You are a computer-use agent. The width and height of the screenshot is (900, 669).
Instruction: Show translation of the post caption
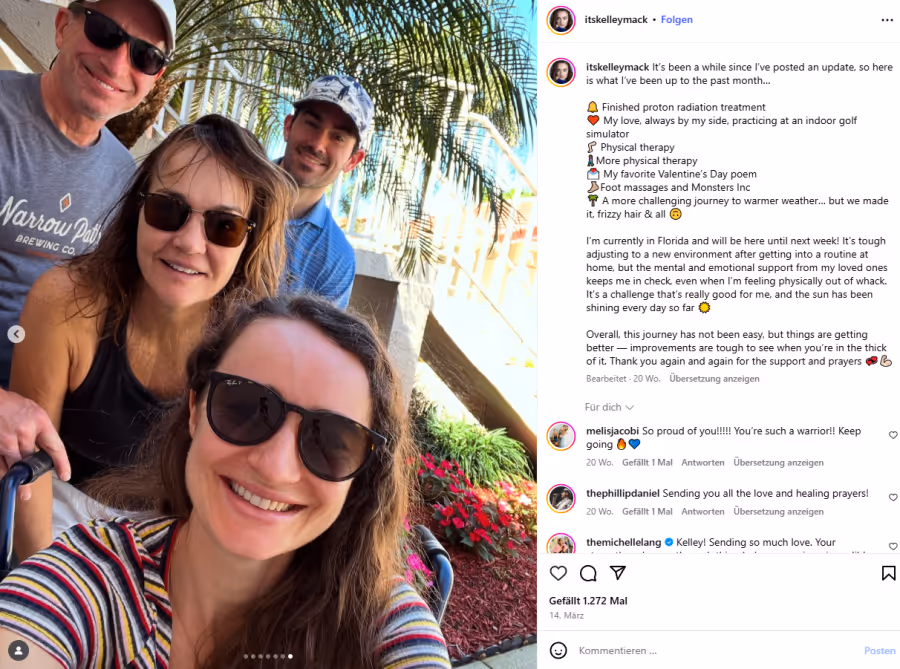714,379
